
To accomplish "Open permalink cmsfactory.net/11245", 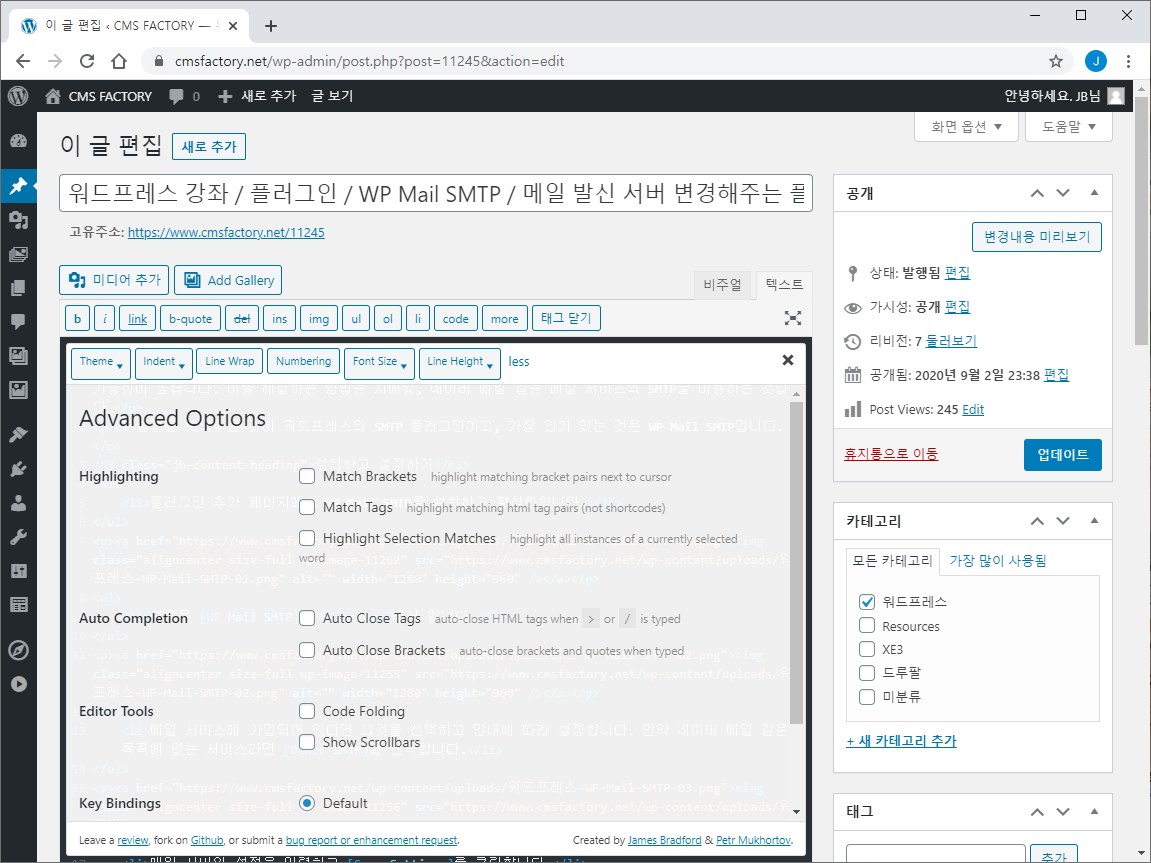I will [226, 233].
